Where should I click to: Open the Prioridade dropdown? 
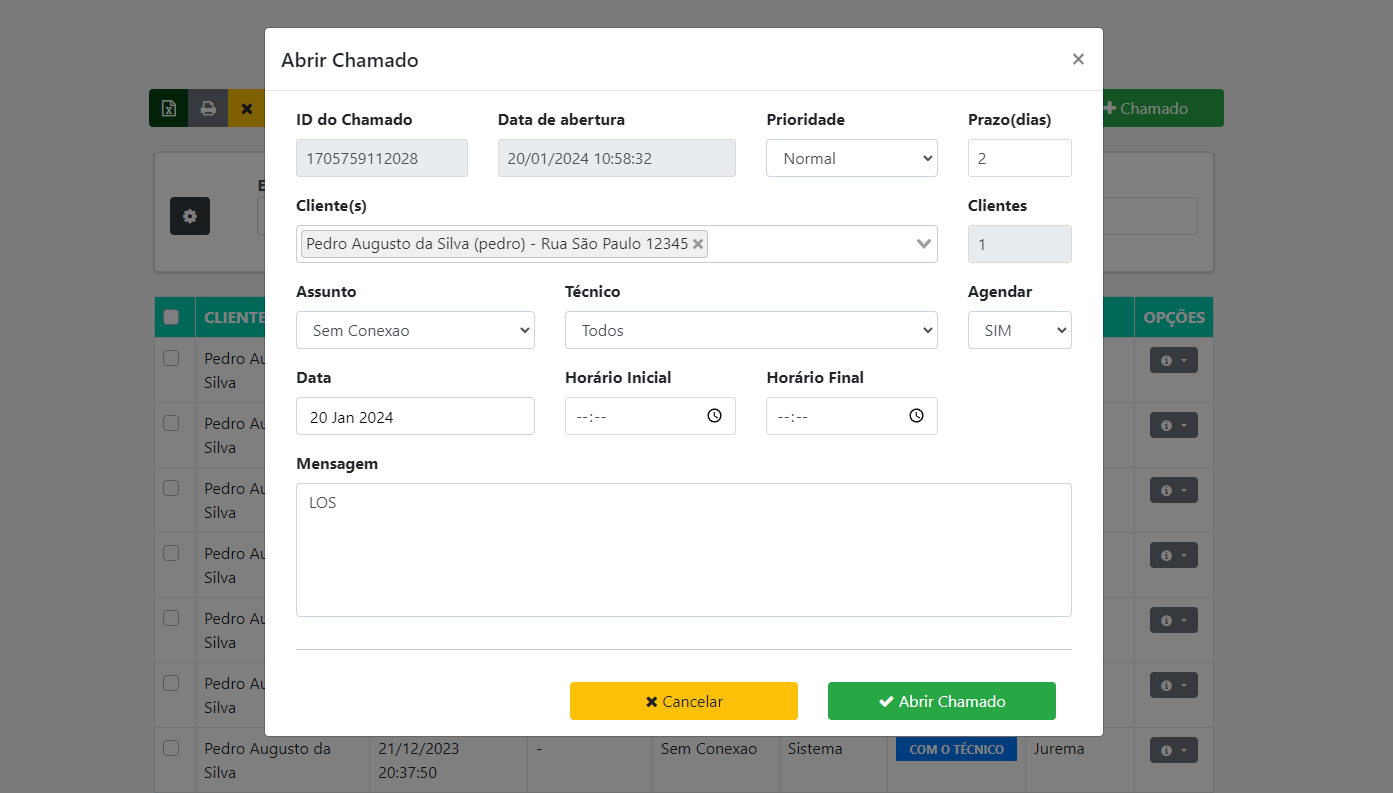851,158
